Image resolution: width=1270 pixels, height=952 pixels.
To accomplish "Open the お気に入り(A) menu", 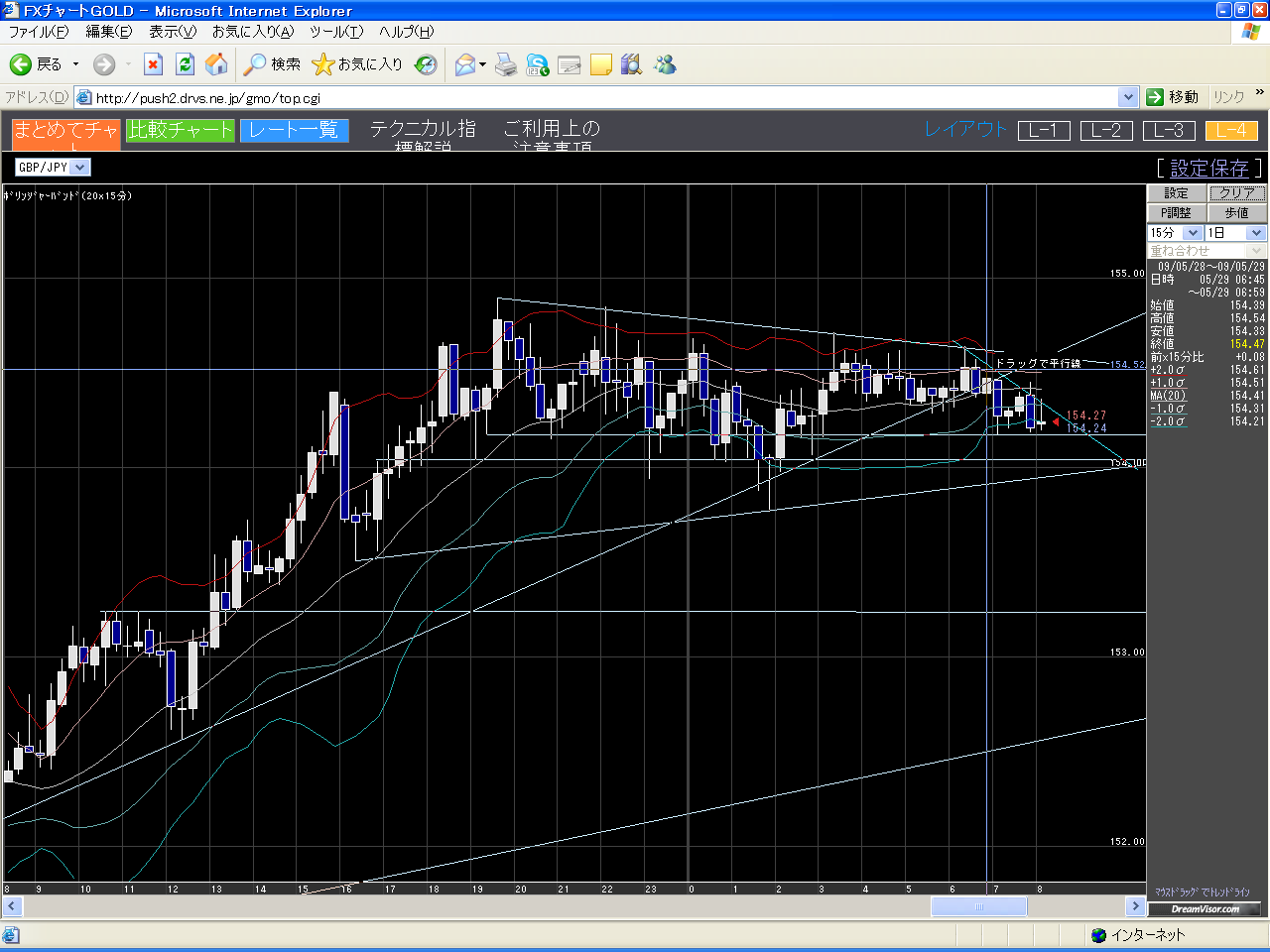I will coord(253,32).
